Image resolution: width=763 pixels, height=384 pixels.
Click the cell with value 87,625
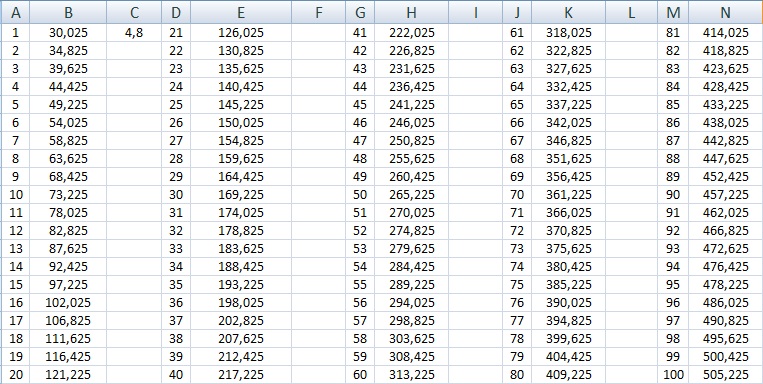click(x=68, y=249)
